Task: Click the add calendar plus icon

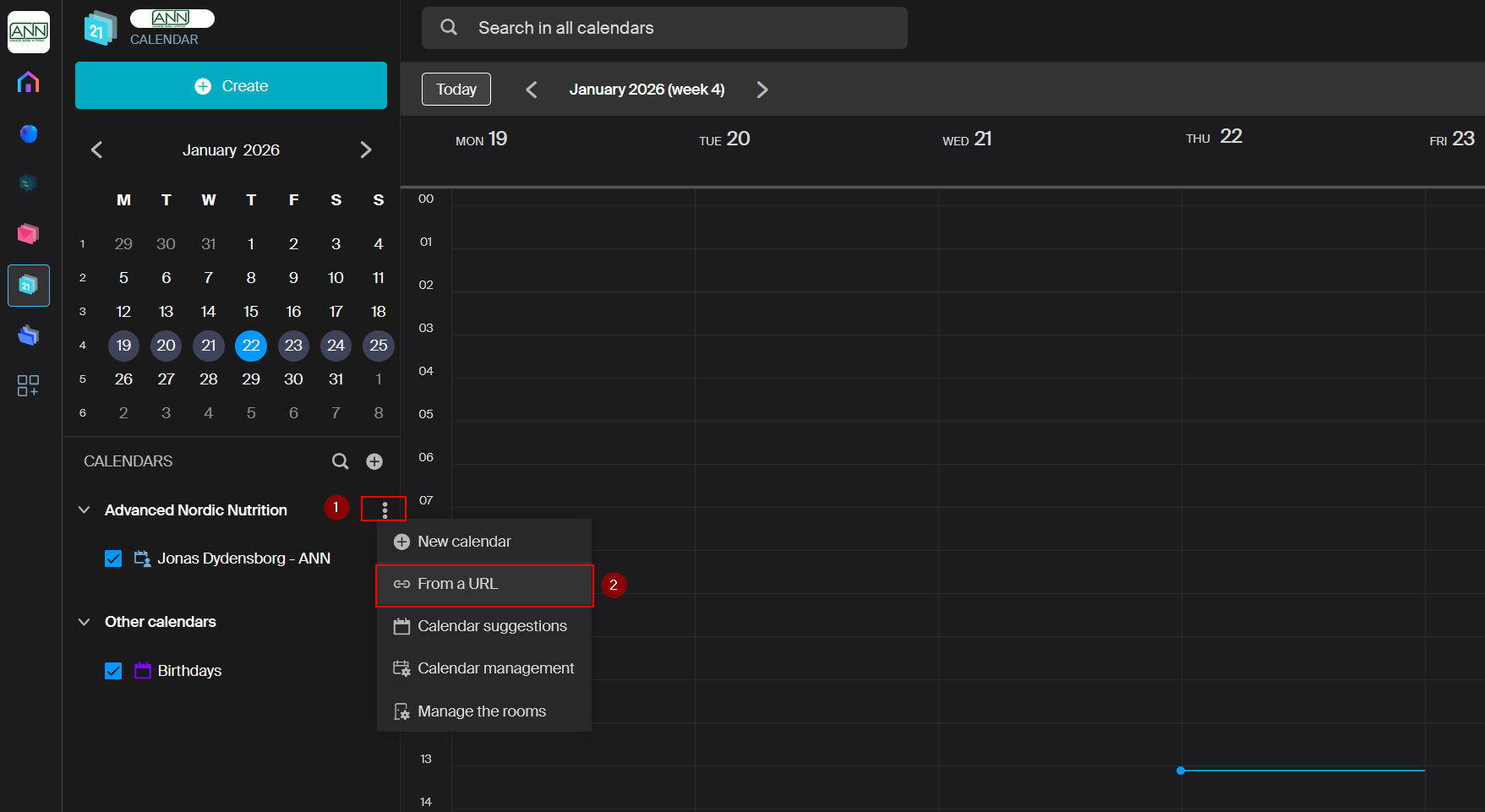Action: pyautogui.click(x=374, y=461)
